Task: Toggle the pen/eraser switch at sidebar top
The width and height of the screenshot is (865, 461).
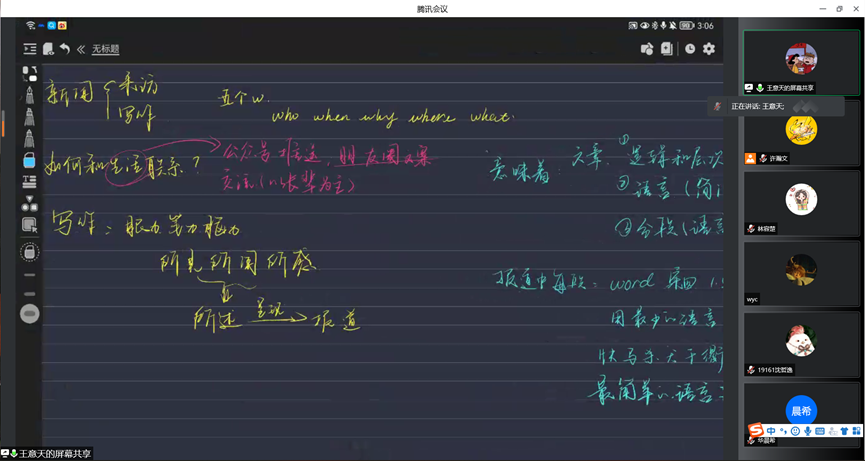Action: coord(29,74)
